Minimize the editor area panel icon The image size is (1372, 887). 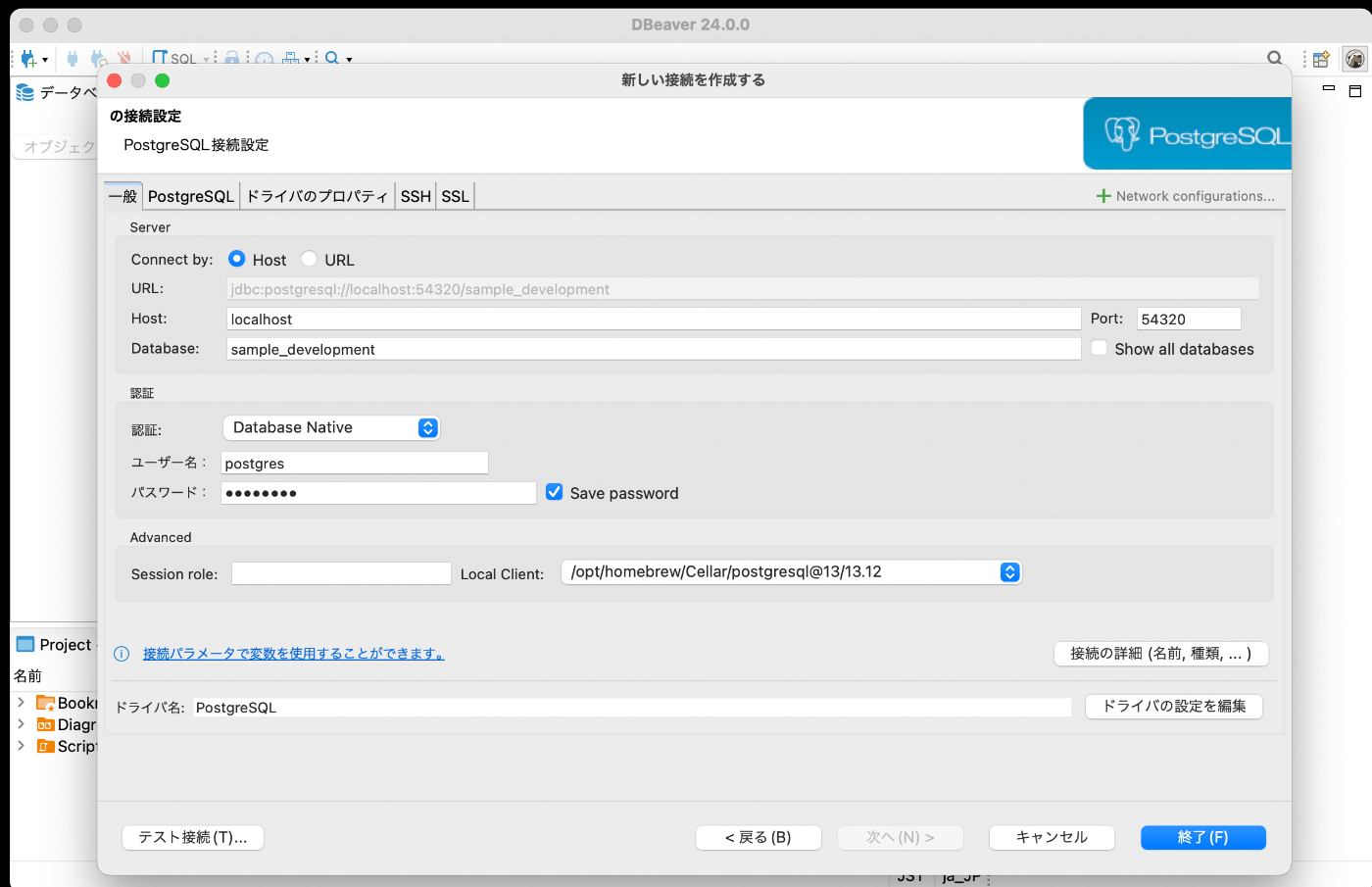pyautogui.click(x=1329, y=88)
